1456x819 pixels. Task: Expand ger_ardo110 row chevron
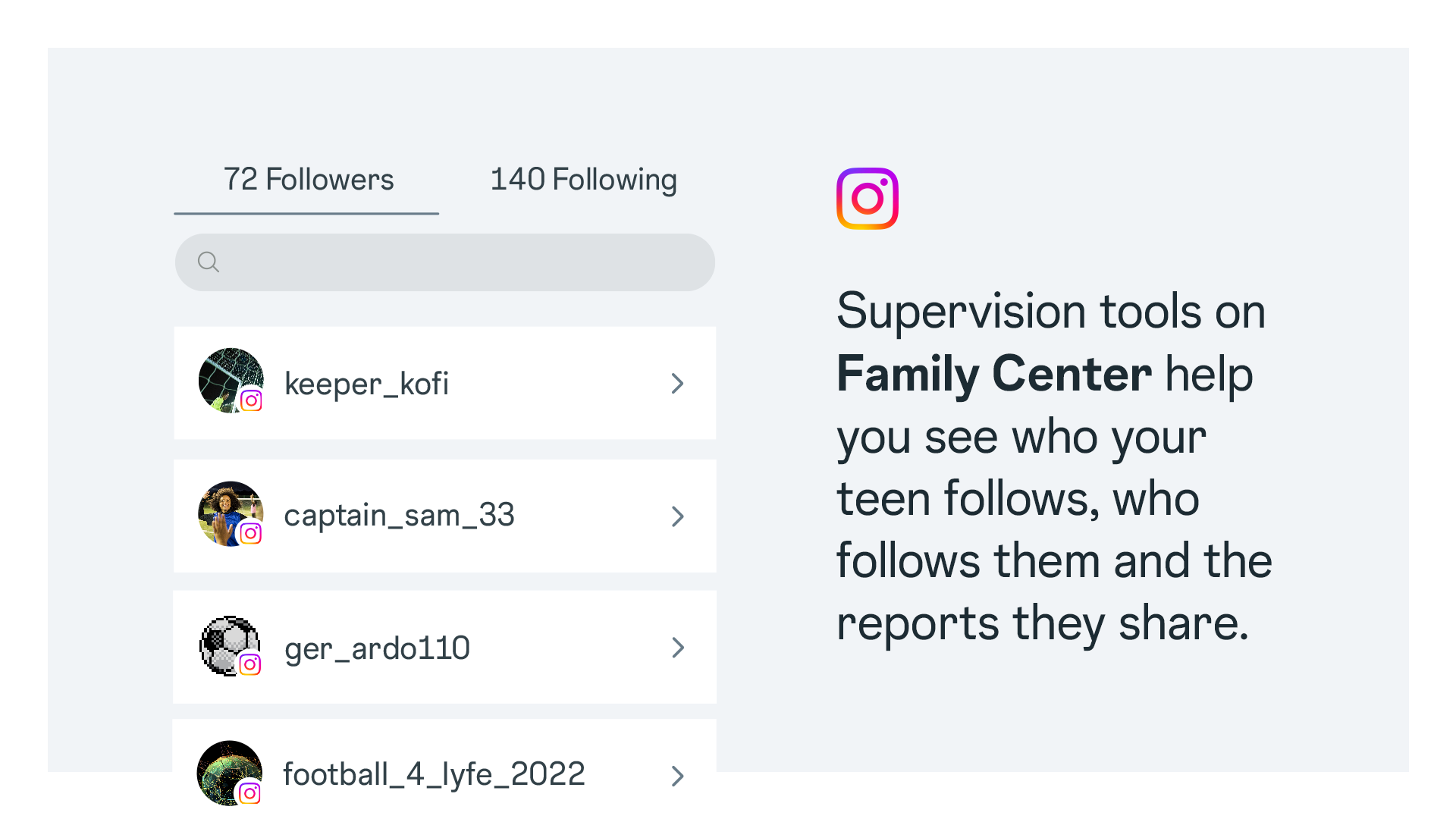[678, 648]
